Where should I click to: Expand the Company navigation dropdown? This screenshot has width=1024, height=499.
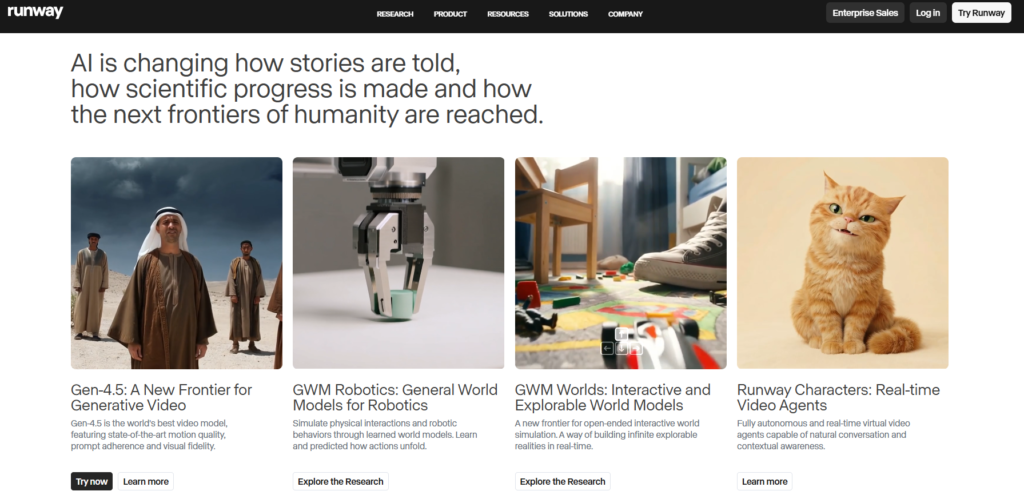[x=625, y=14]
